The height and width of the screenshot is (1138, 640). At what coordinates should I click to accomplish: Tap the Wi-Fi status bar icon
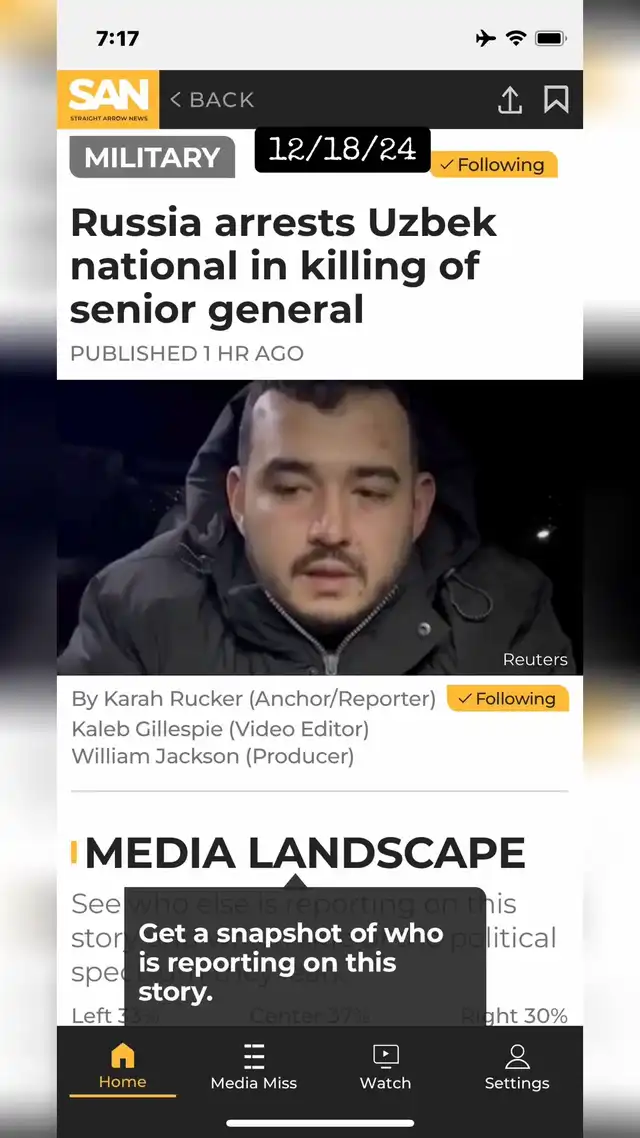coord(516,38)
